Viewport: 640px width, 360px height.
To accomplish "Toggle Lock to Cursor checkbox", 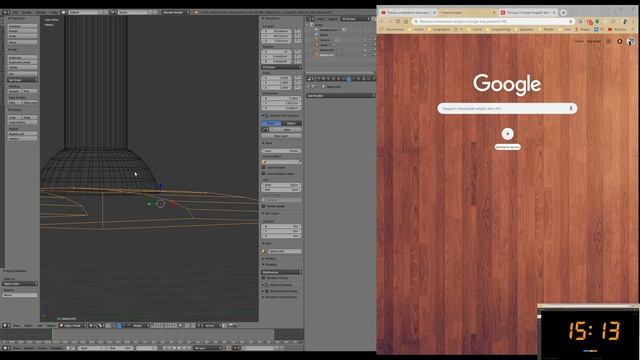I will (x=264, y=167).
